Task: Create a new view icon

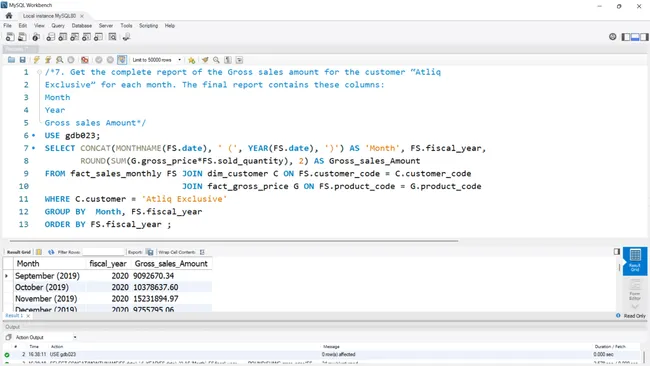Action: point(74,37)
